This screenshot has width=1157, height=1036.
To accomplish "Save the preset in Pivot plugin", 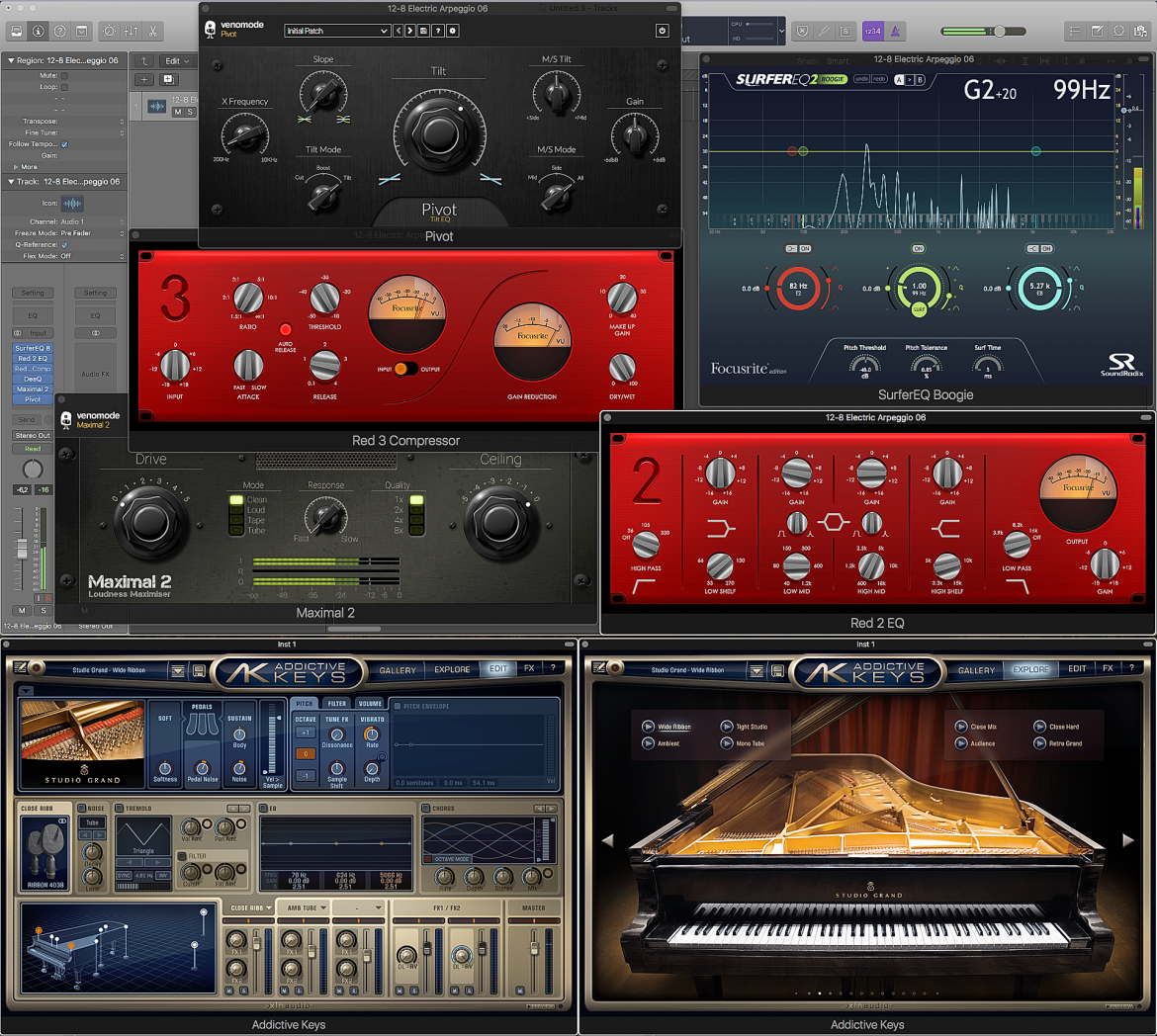I will [423, 31].
